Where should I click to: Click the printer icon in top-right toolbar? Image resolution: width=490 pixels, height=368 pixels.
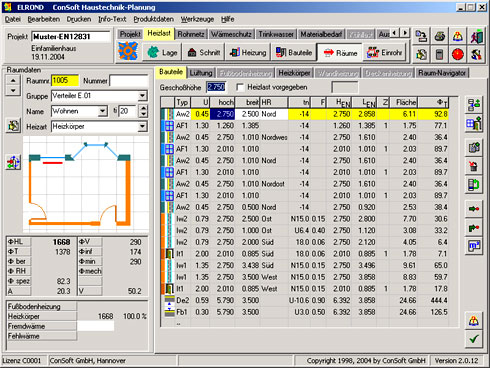440,36
